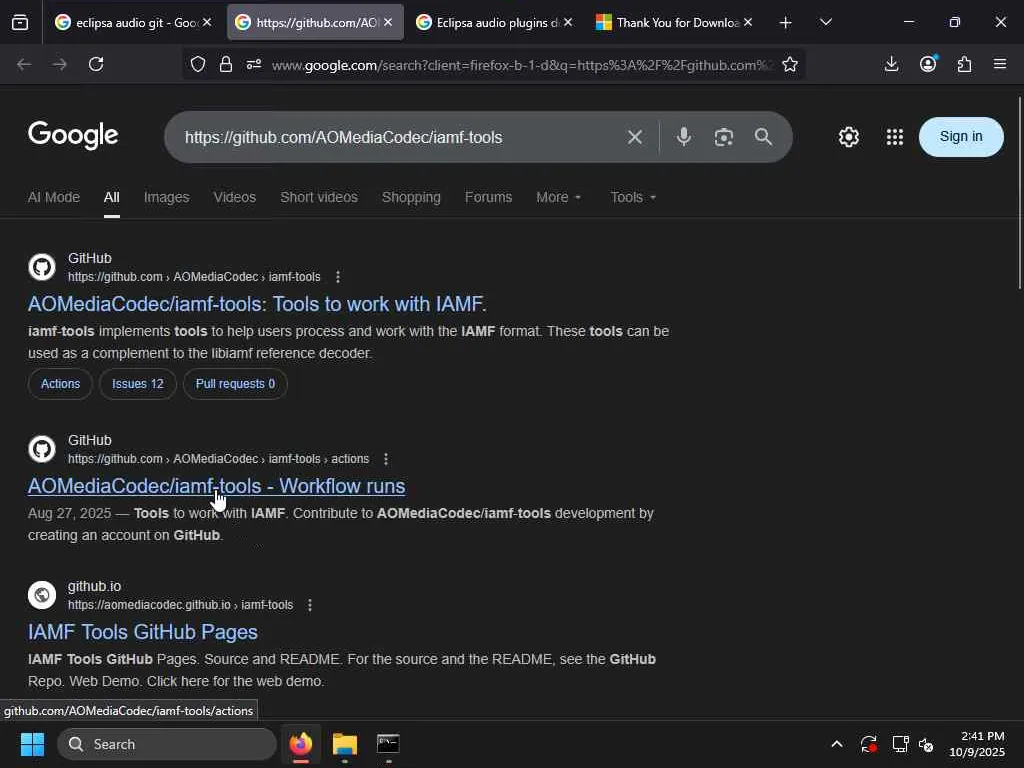Click the Actions sitelink chip
1024x768 pixels.
coord(60,384)
